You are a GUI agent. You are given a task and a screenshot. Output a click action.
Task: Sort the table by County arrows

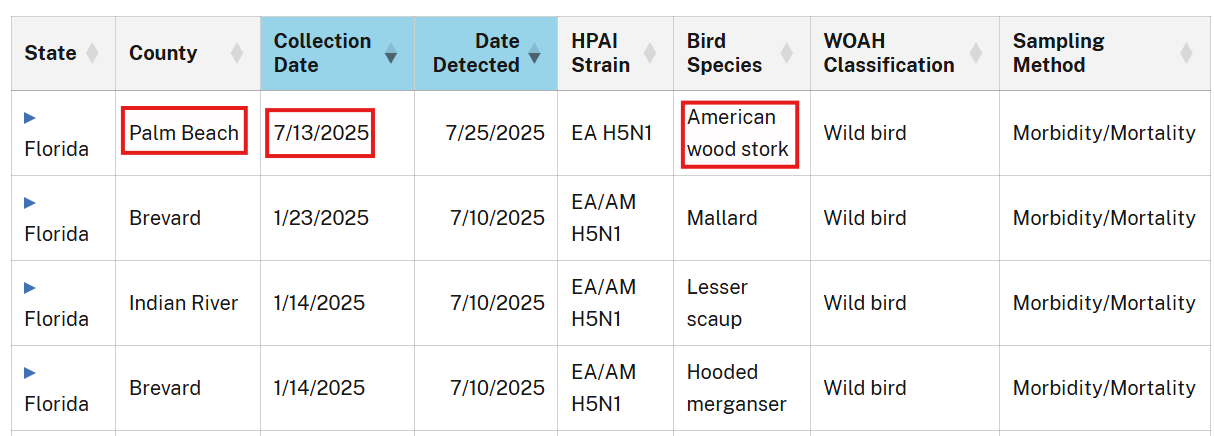(x=236, y=53)
